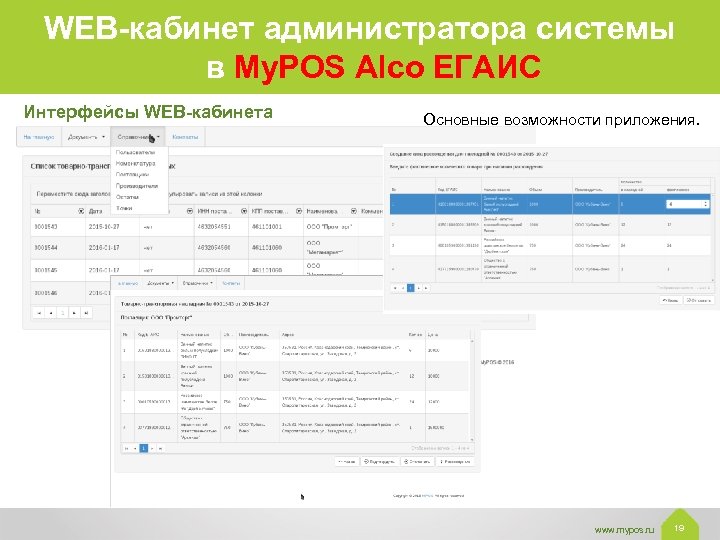Image resolution: width=720 pixels, height=540 pixels.
Task: Select item row 2 in invoice detail table
Action: click(x=295, y=376)
